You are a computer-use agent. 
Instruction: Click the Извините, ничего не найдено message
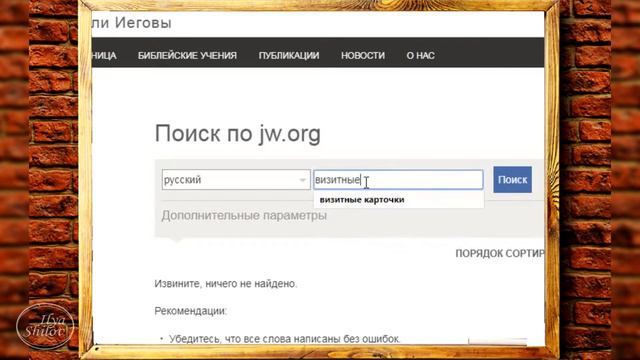(226, 284)
